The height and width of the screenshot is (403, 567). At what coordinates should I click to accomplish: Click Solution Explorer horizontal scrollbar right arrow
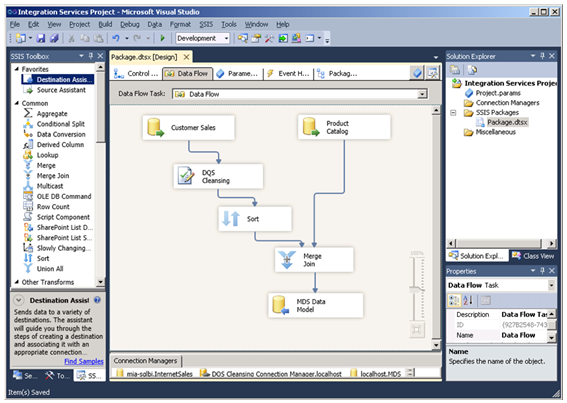551,243
